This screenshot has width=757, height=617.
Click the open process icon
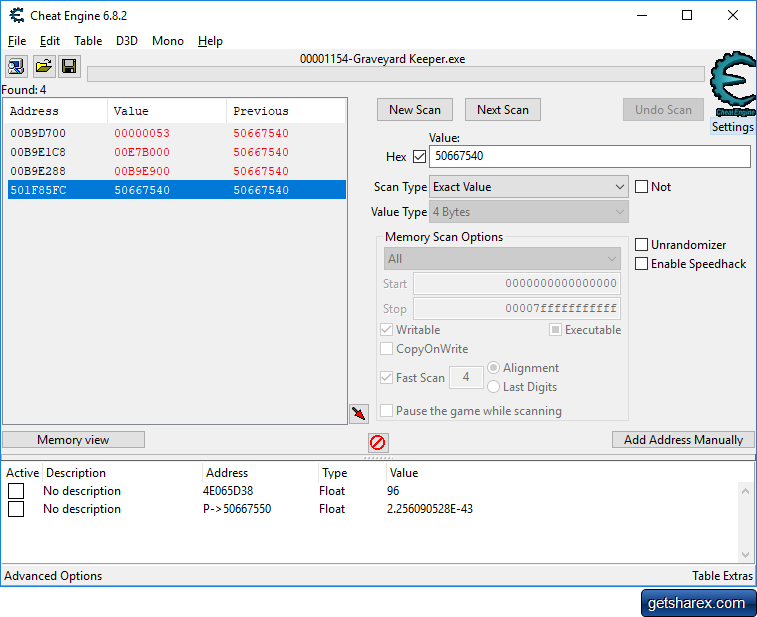[16, 67]
